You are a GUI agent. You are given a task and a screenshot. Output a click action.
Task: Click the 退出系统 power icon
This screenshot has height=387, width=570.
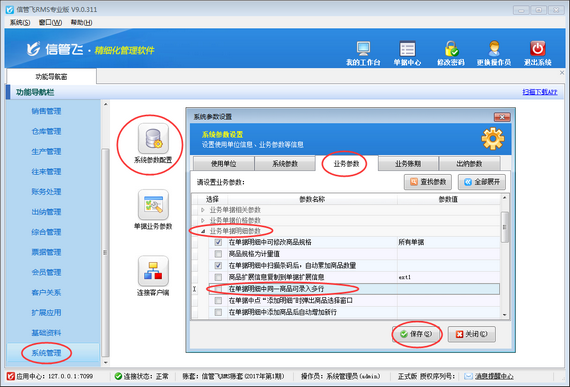[x=538, y=48]
